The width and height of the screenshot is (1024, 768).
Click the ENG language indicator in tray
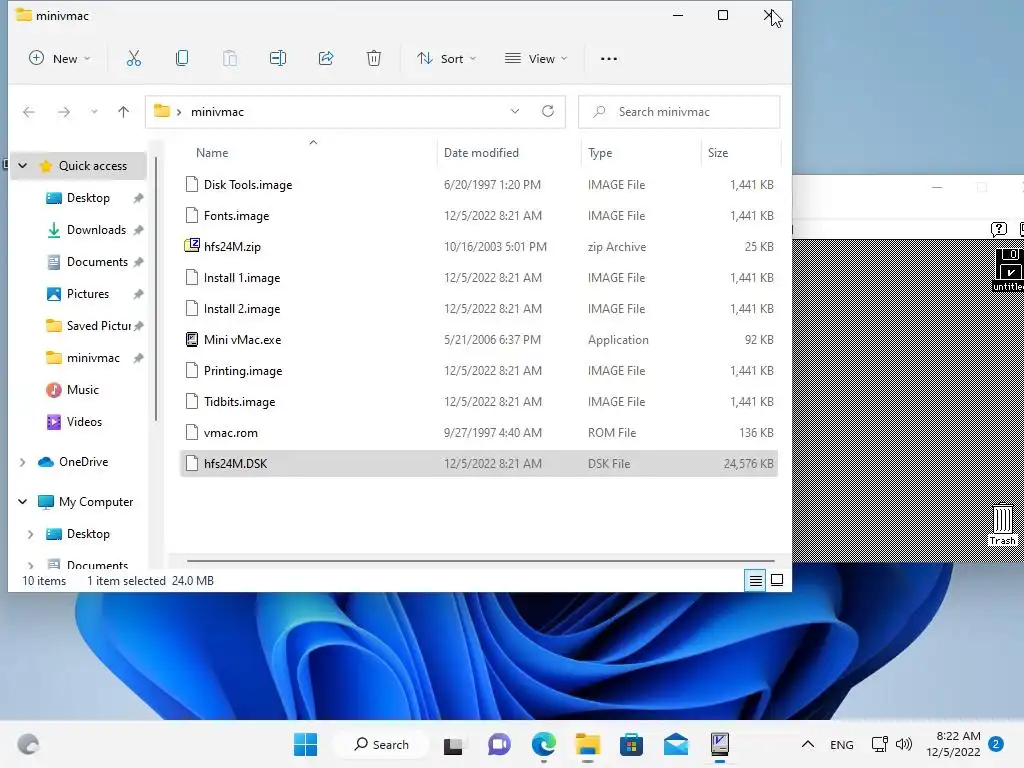coord(842,744)
